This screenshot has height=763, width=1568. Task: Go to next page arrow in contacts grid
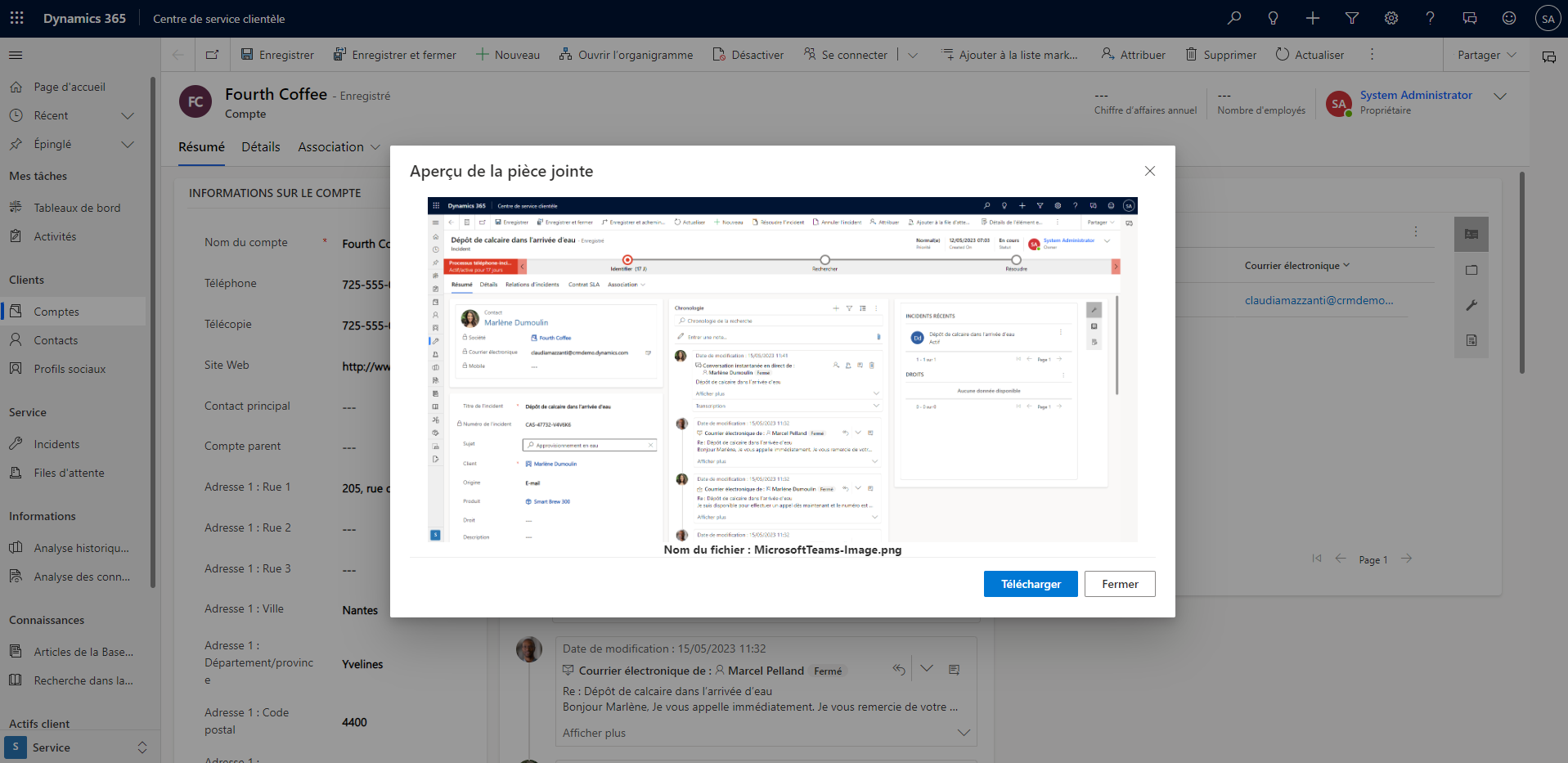pos(1406,559)
